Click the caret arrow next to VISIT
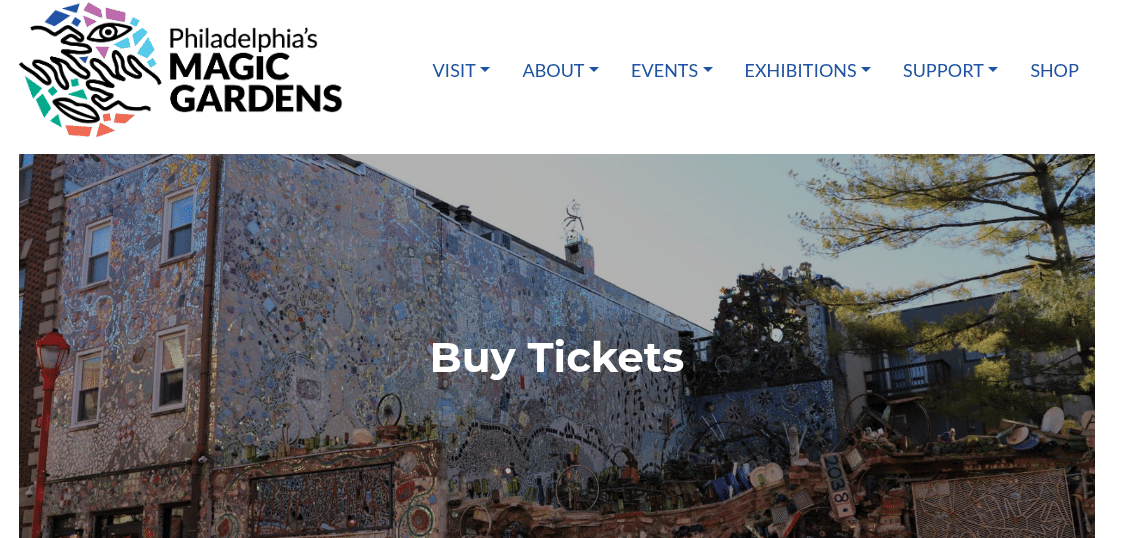Image resolution: width=1121 pixels, height=538 pixels. [x=485, y=71]
